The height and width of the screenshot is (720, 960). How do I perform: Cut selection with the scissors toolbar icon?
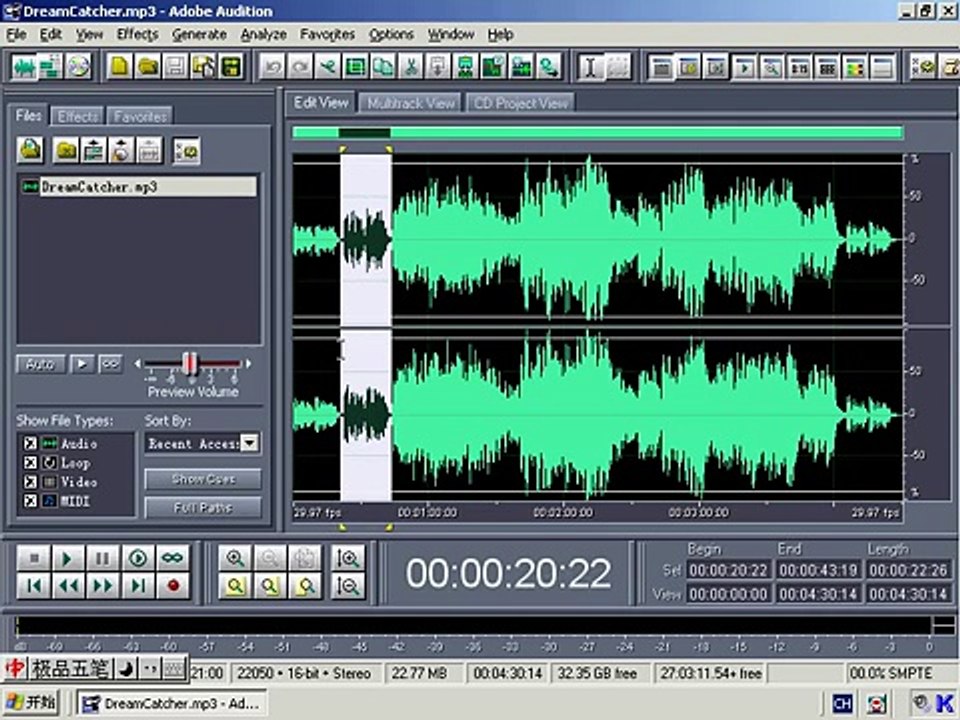tap(411, 66)
